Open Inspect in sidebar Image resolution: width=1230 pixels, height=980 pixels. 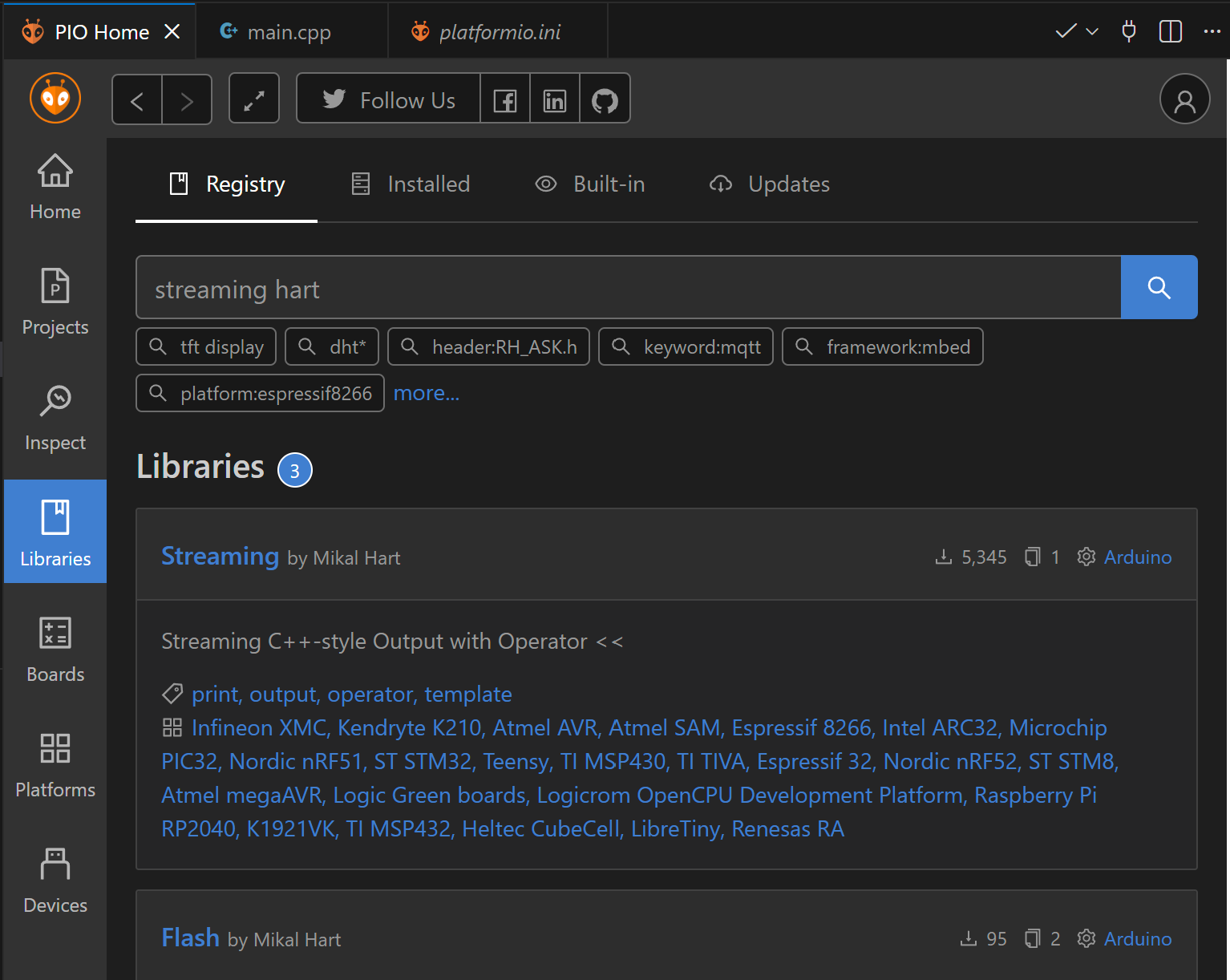coord(55,417)
